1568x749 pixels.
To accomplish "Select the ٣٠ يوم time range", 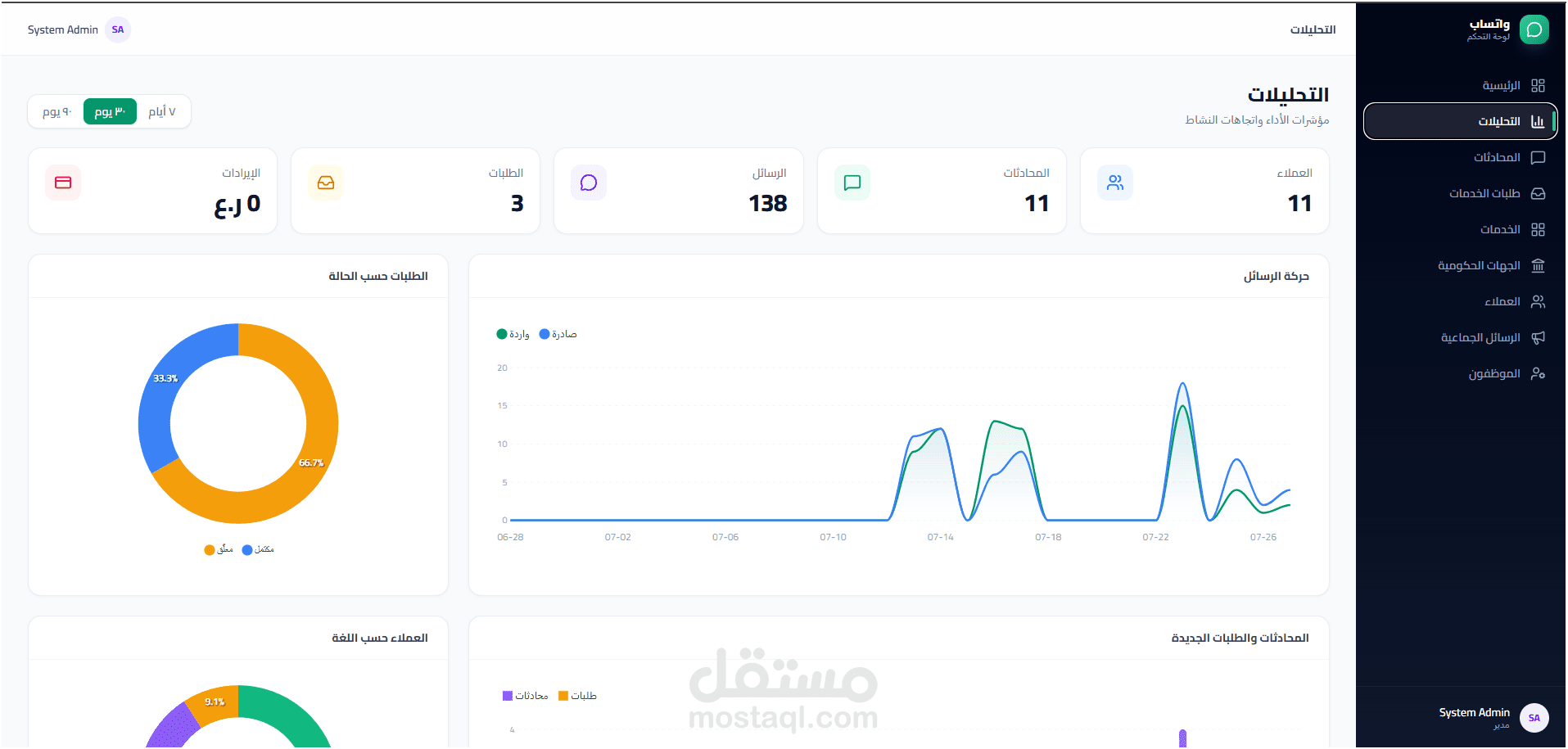I will click(110, 111).
